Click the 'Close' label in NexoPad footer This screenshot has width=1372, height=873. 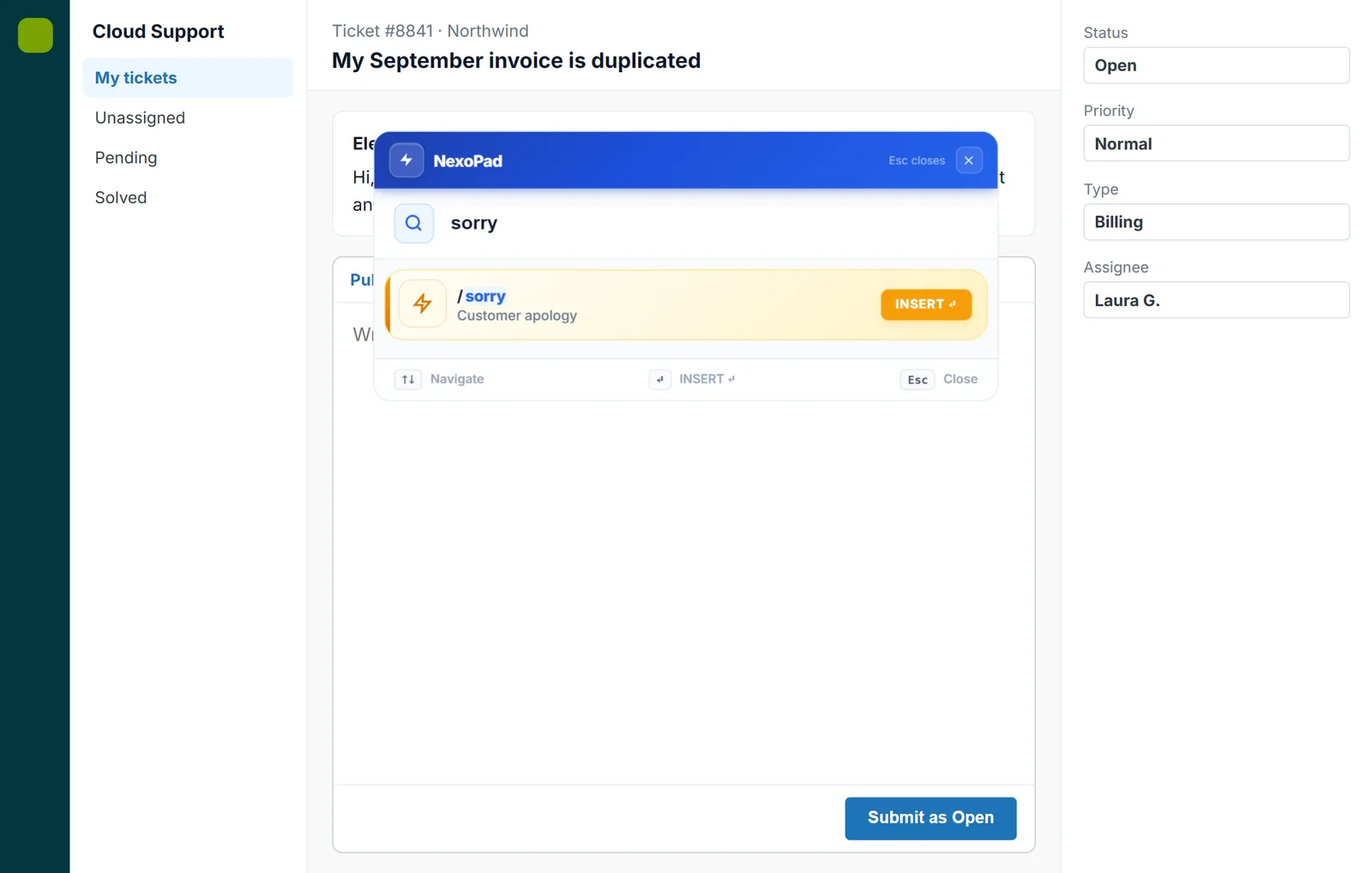coord(960,379)
